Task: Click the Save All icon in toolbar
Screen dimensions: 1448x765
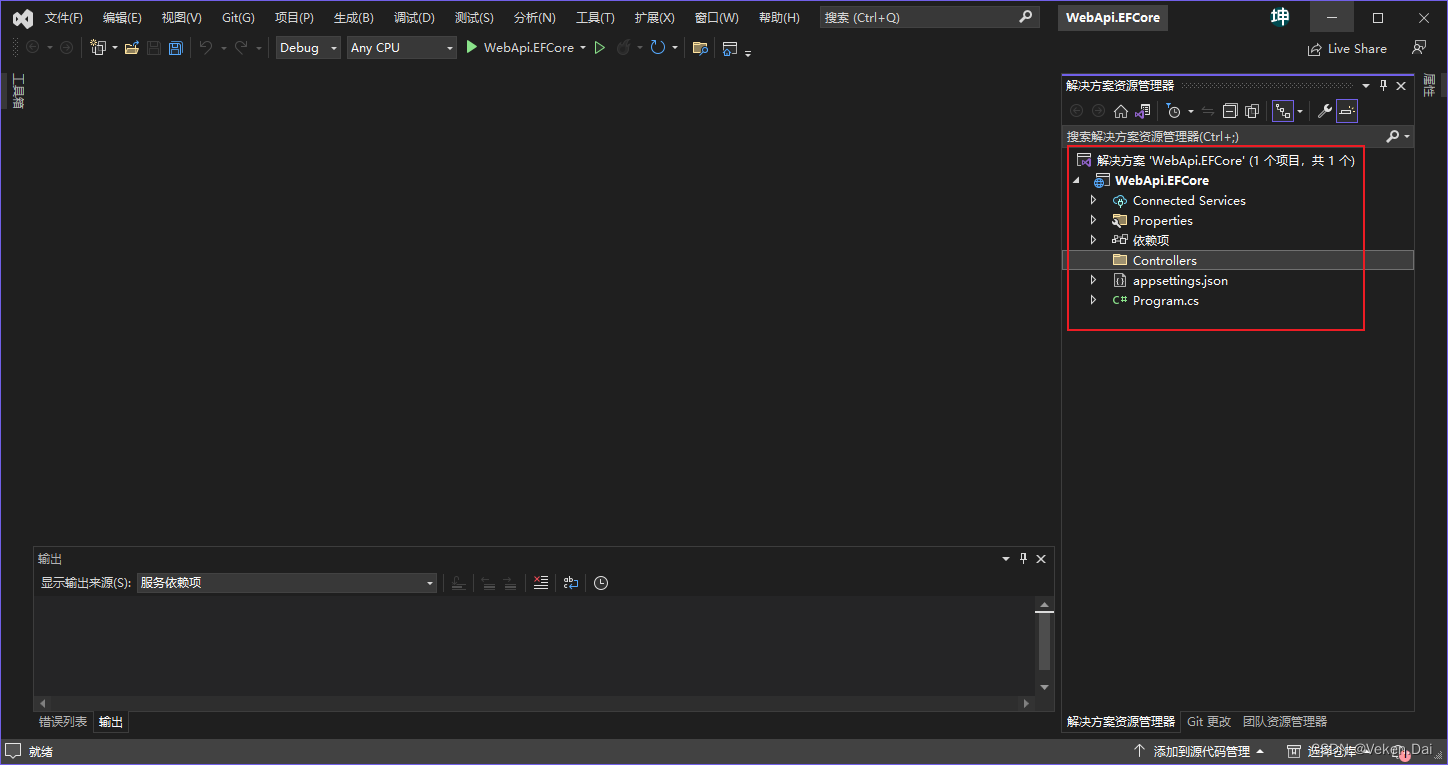Action: pyautogui.click(x=176, y=47)
